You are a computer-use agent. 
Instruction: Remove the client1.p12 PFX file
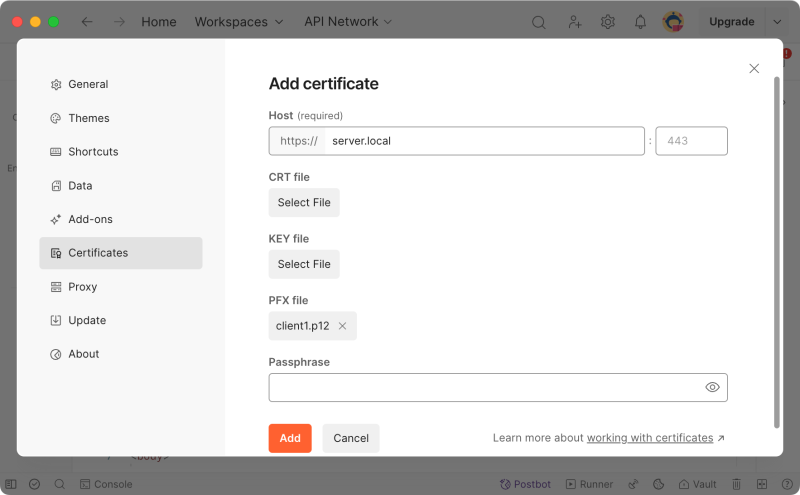click(343, 326)
